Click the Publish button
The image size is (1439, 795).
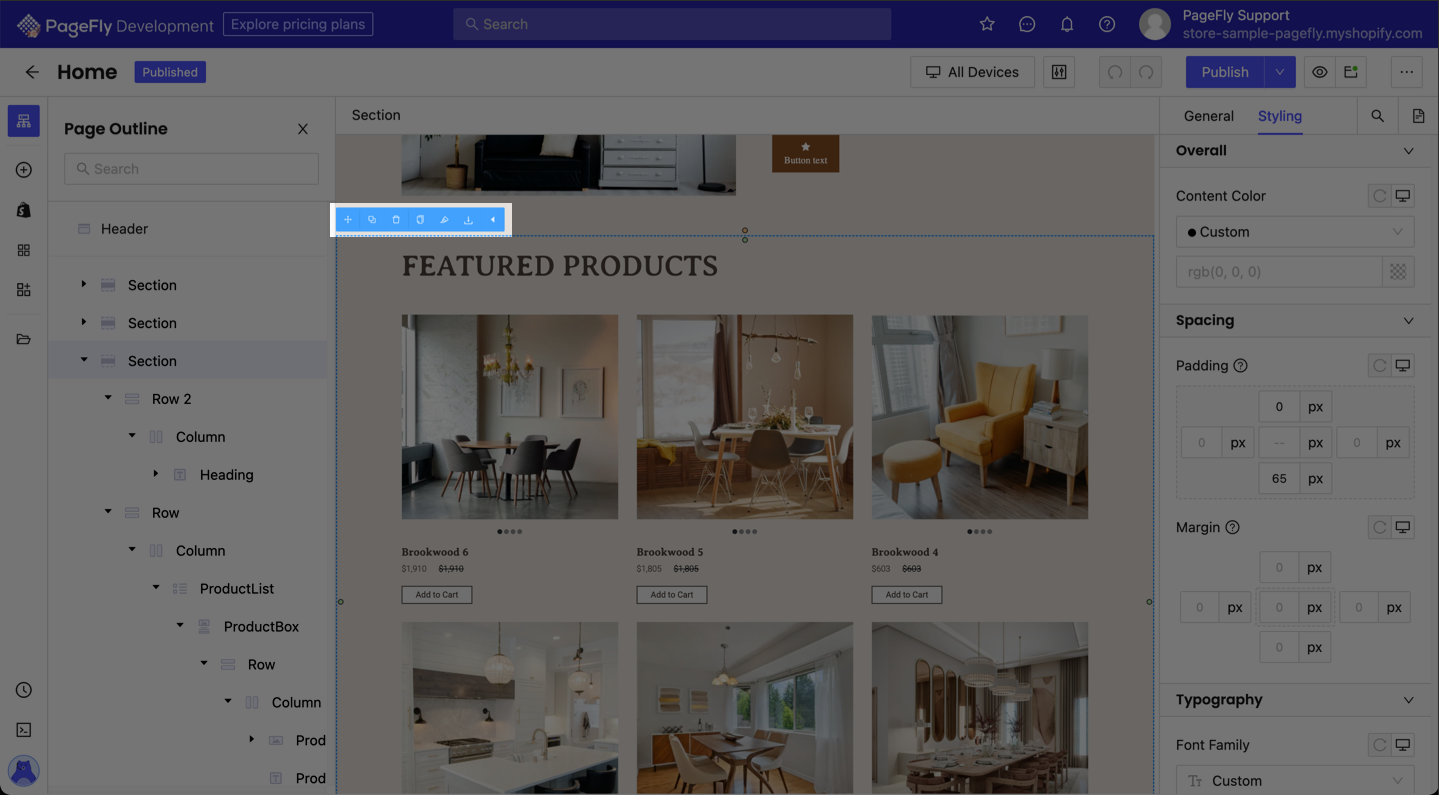pyautogui.click(x=1225, y=72)
